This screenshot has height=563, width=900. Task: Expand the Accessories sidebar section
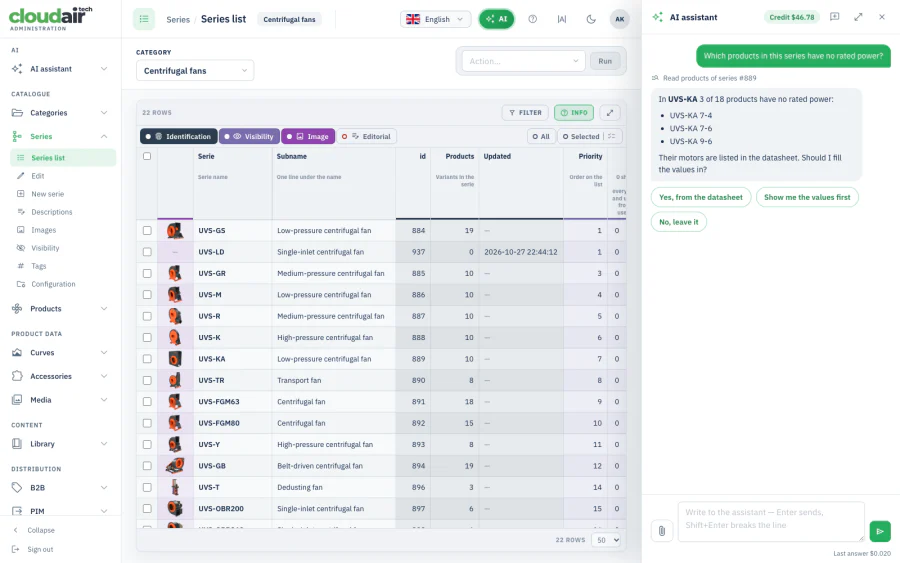pos(60,376)
